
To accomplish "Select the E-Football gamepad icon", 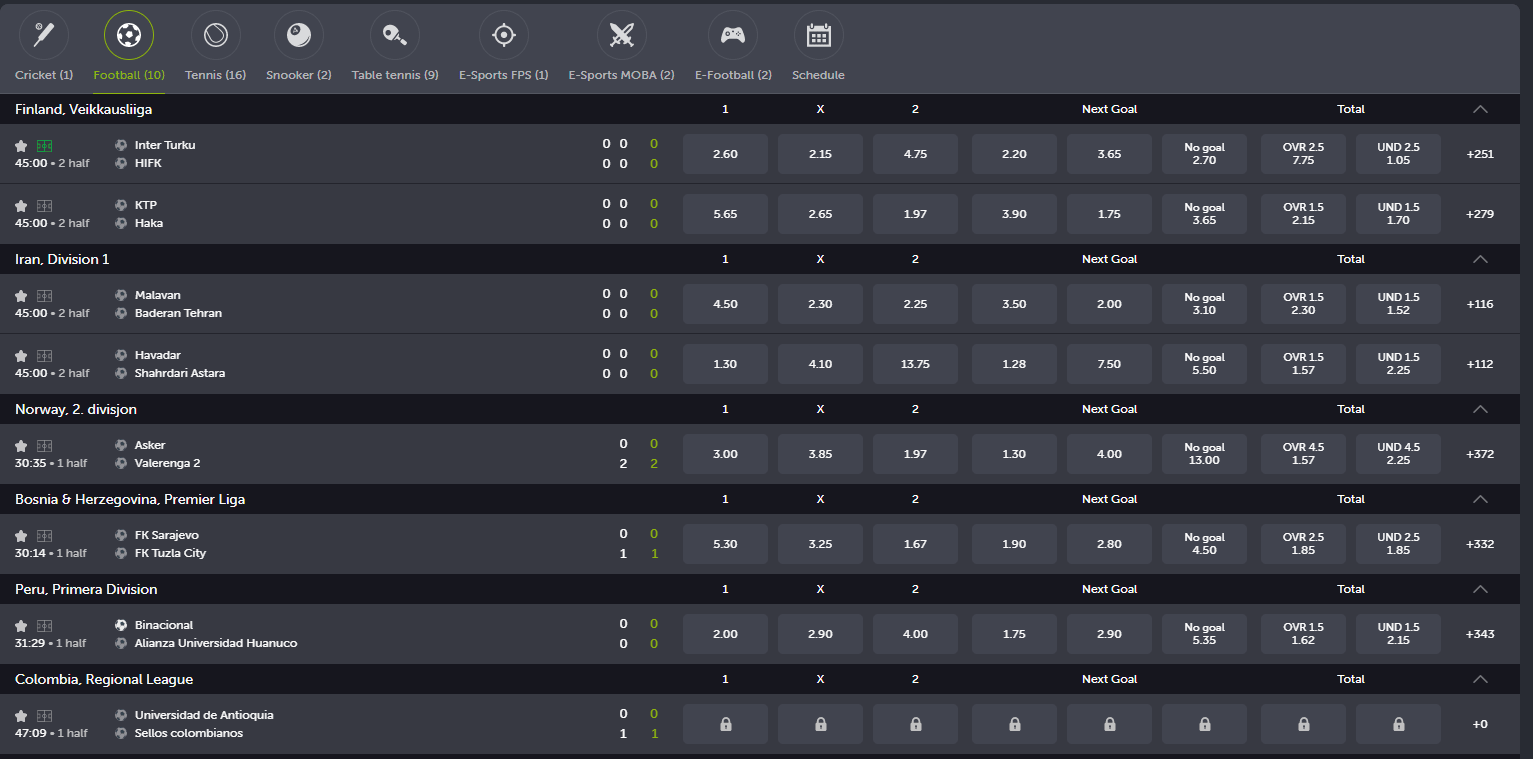I will (x=733, y=35).
